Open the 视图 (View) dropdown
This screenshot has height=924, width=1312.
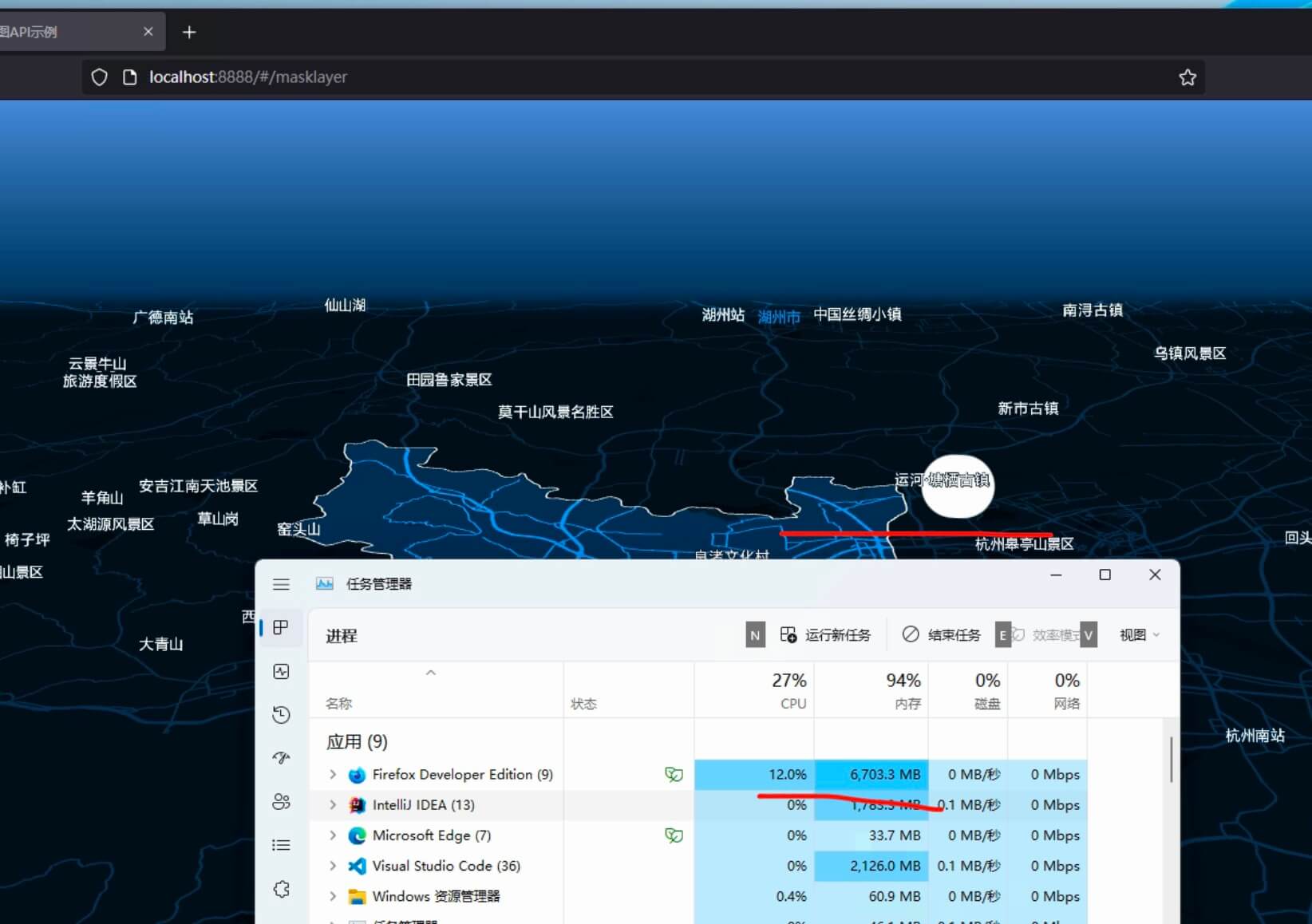1139,635
